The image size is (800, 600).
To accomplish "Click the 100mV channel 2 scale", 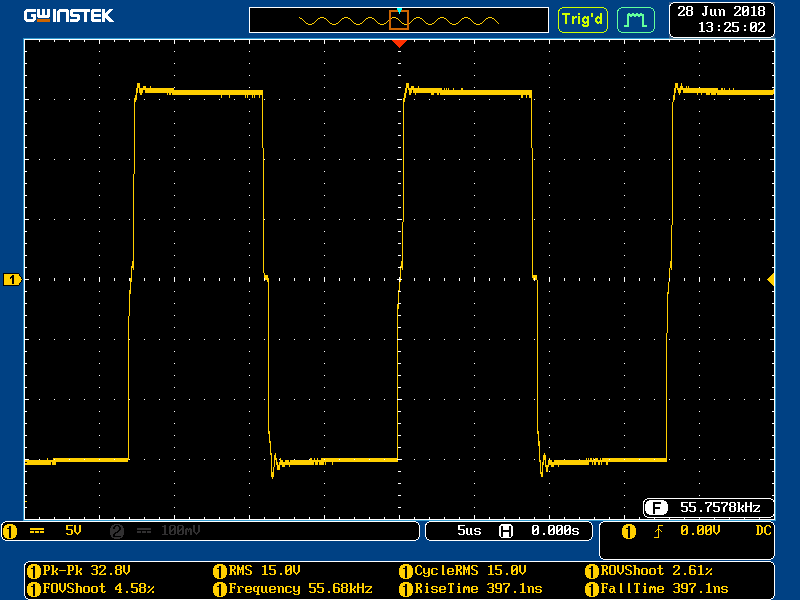I will pos(181,531).
